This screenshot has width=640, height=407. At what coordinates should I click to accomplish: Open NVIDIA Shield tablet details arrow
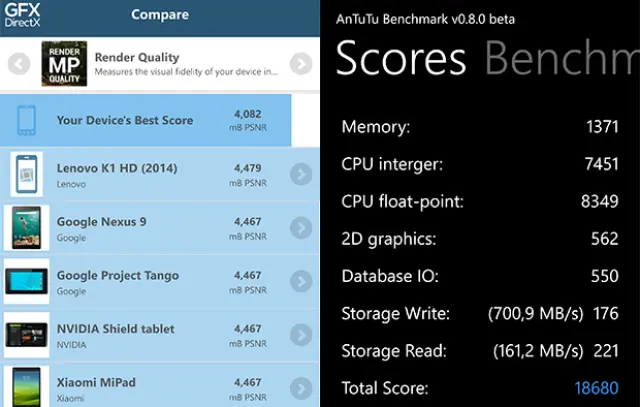[301, 336]
